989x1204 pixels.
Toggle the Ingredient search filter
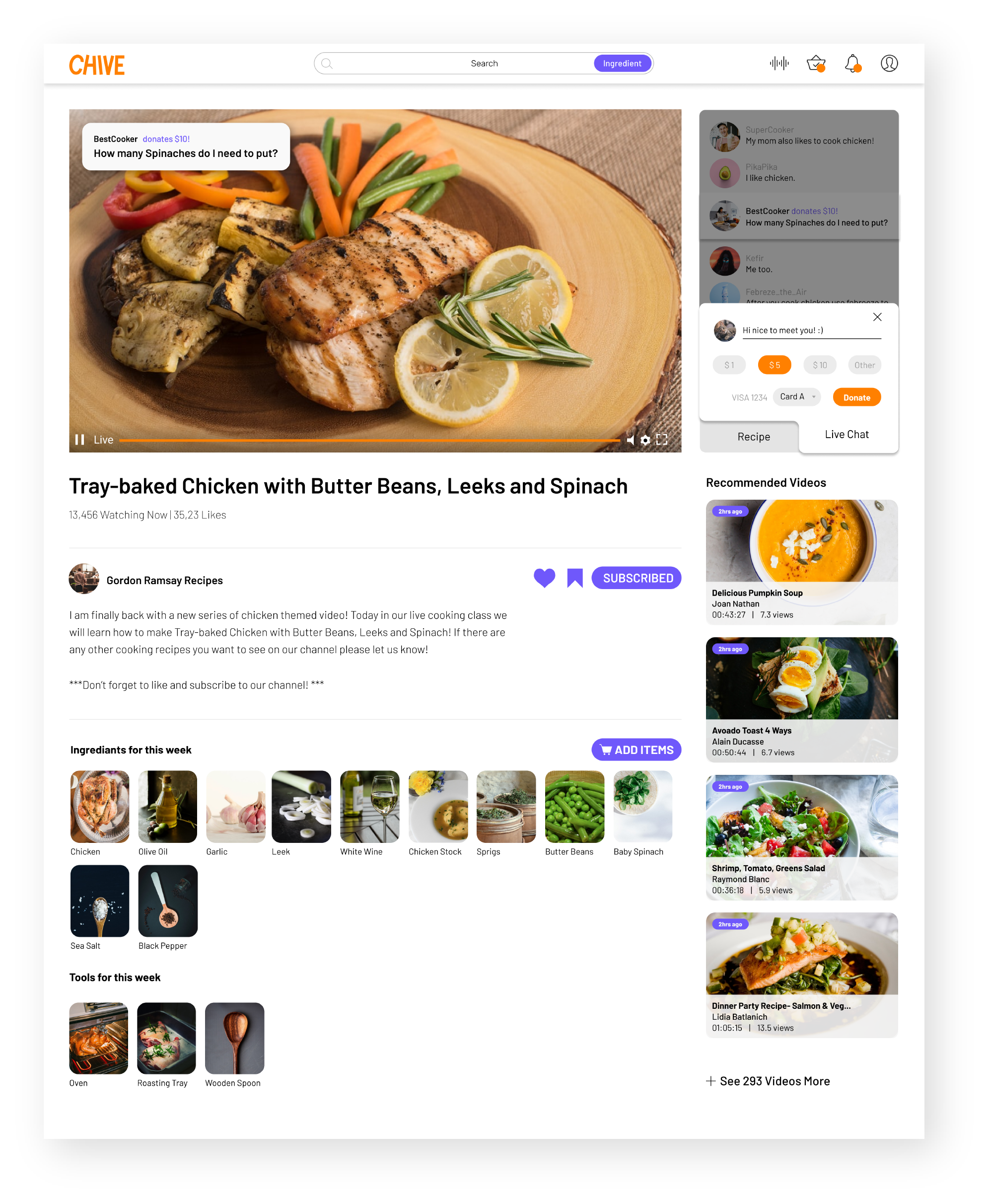point(622,63)
